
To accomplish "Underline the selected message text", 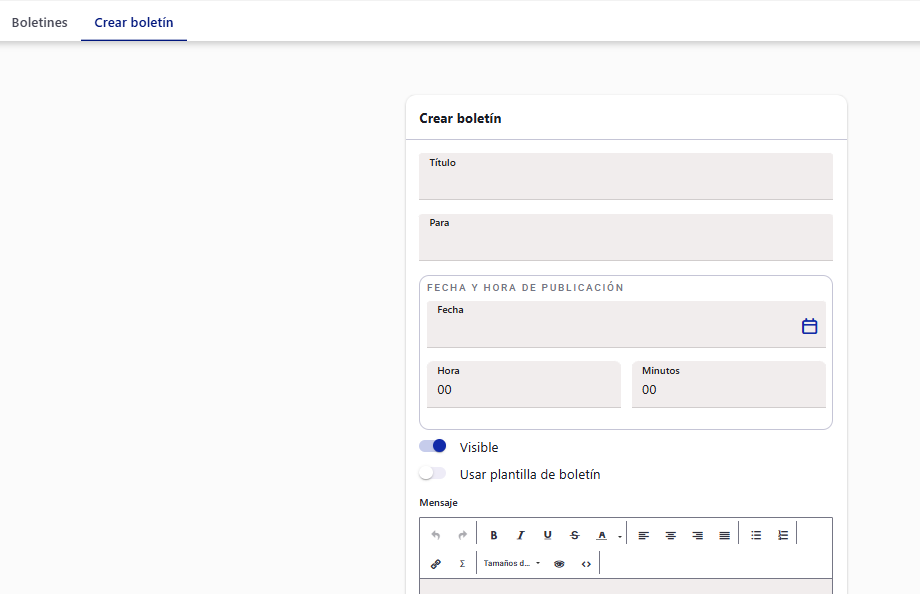I will pos(547,535).
